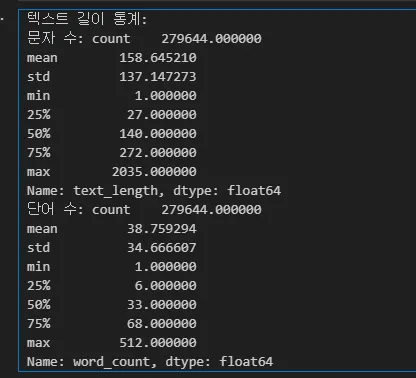The height and width of the screenshot is (378, 416).
Task: Click the 'max' label beside 512.000000
Action: point(39,343)
